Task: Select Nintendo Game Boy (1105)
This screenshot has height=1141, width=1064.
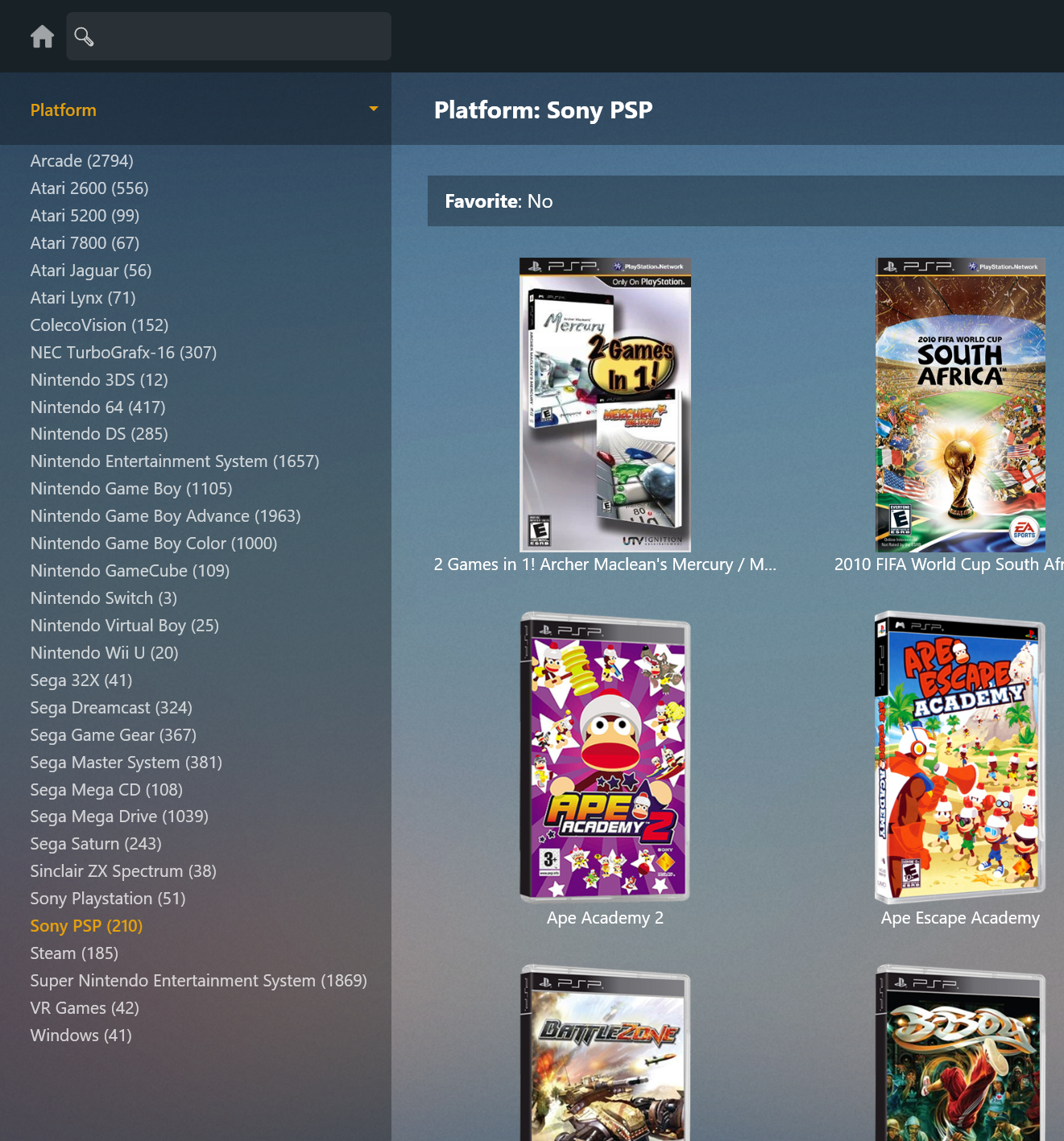Action: pos(131,489)
